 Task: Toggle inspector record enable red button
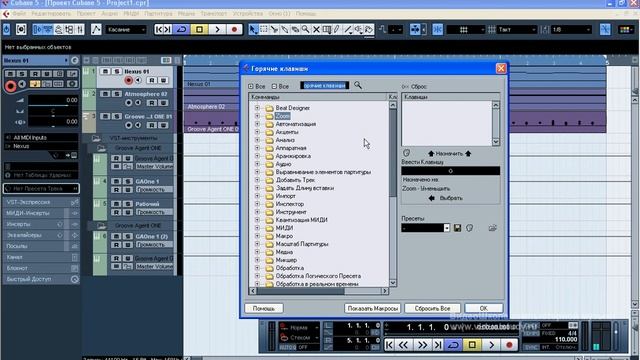[x=11, y=86]
